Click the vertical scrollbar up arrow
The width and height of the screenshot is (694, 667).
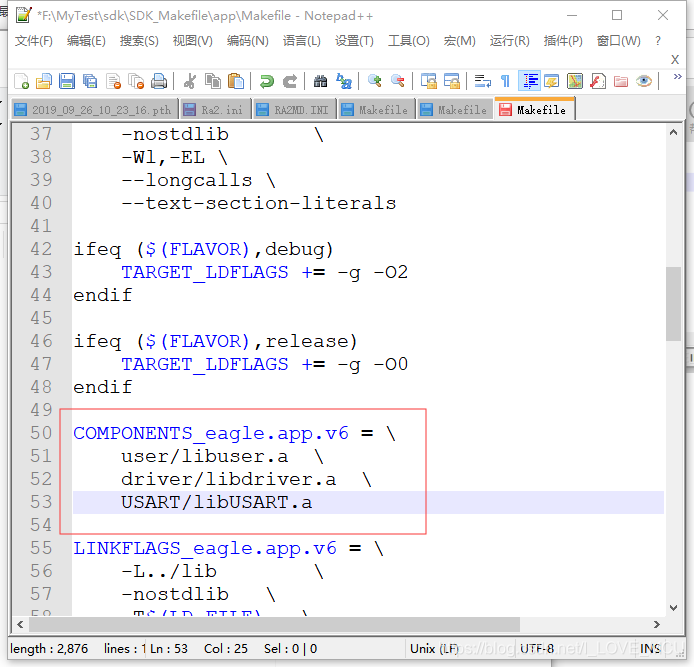pyautogui.click(x=673, y=132)
